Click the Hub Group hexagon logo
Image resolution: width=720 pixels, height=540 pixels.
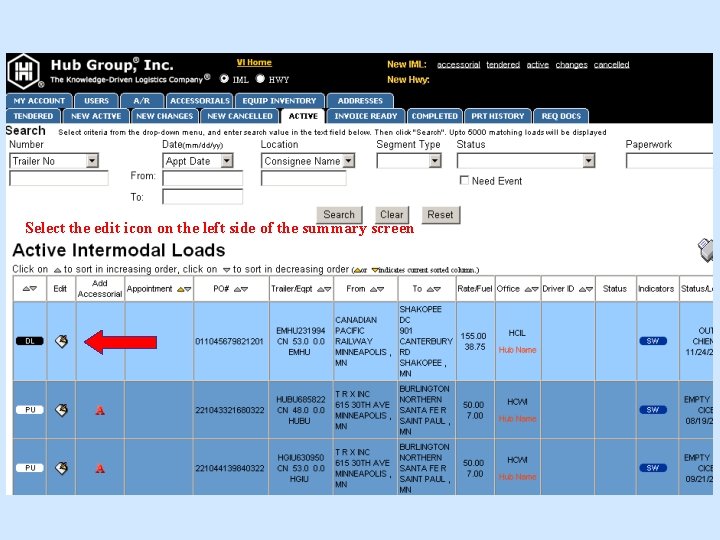click(x=24, y=71)
